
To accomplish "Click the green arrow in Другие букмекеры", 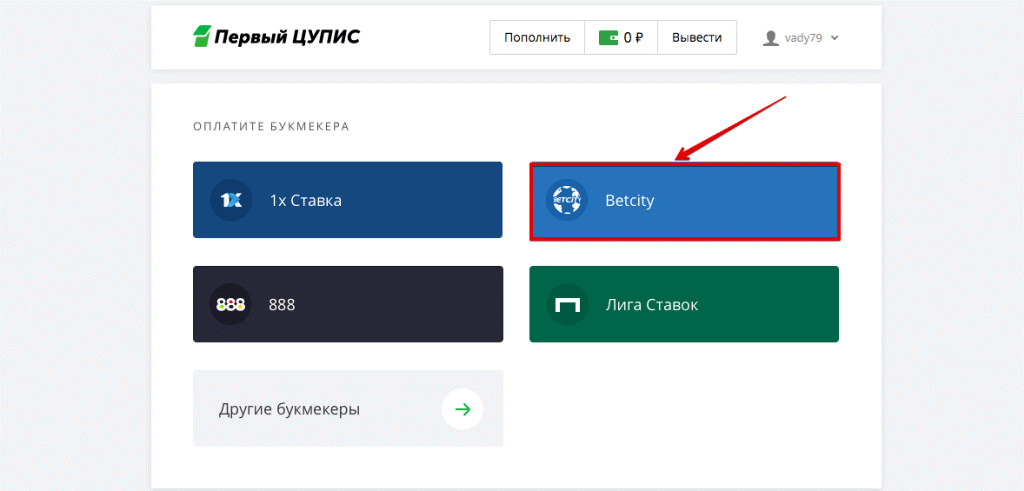I will point(462,409).
